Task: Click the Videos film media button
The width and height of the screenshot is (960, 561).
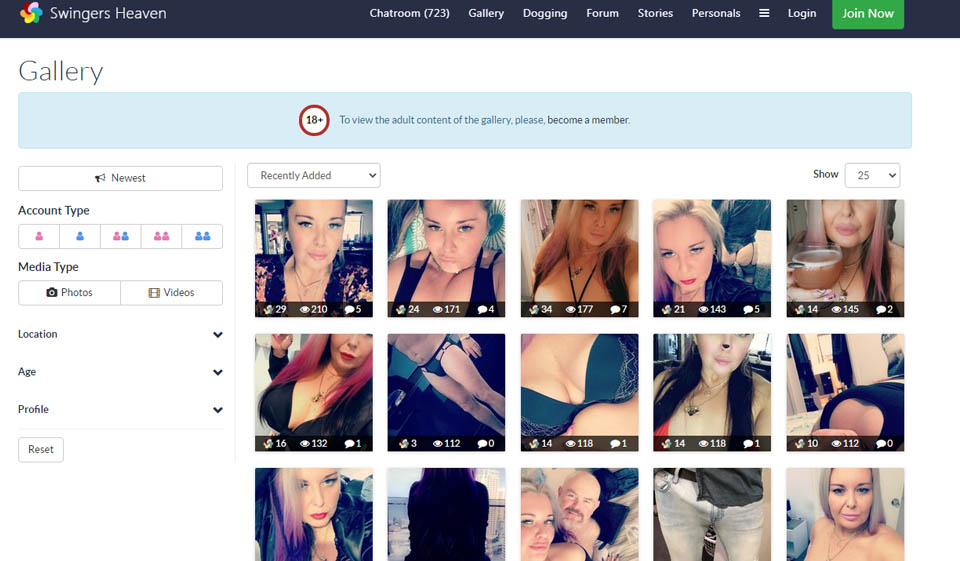Action: [x=171, y=293]
